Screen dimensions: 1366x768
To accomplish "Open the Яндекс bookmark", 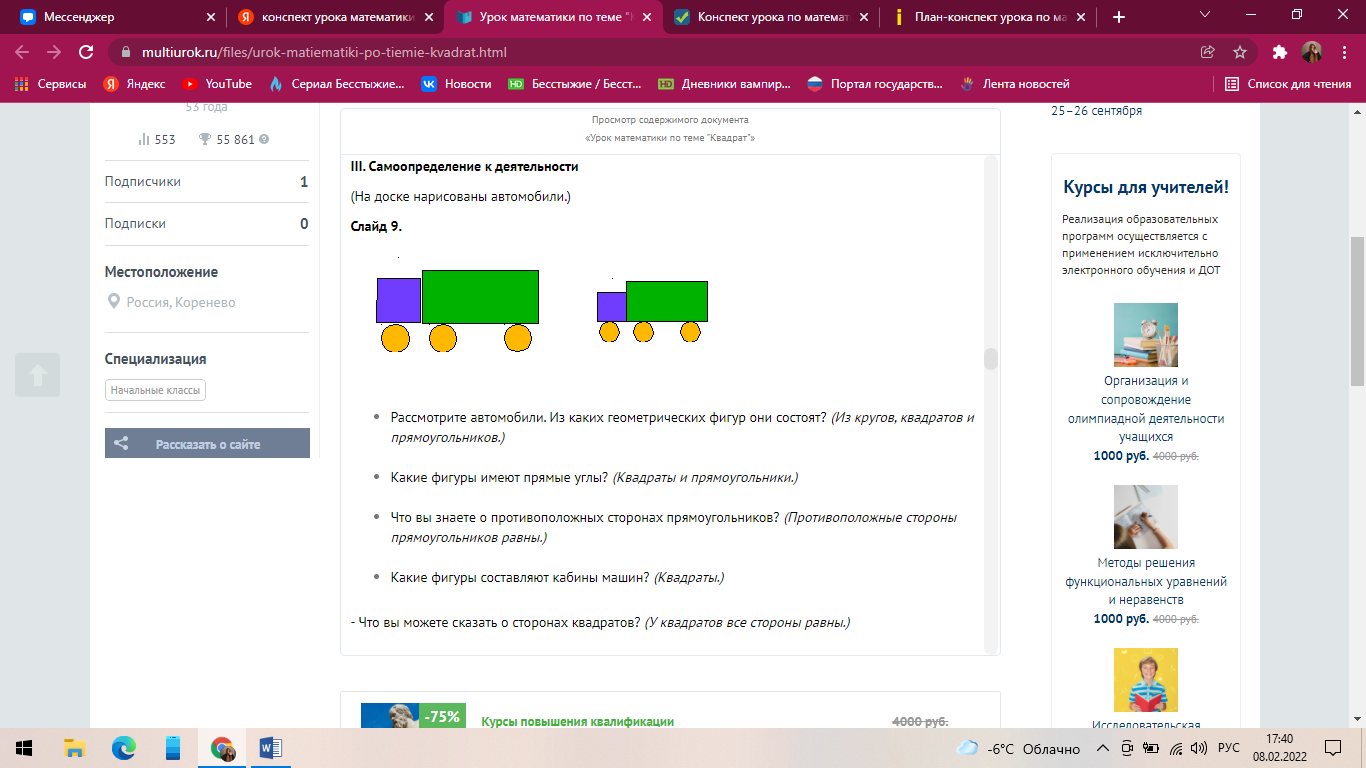I will tap(134, 84).
